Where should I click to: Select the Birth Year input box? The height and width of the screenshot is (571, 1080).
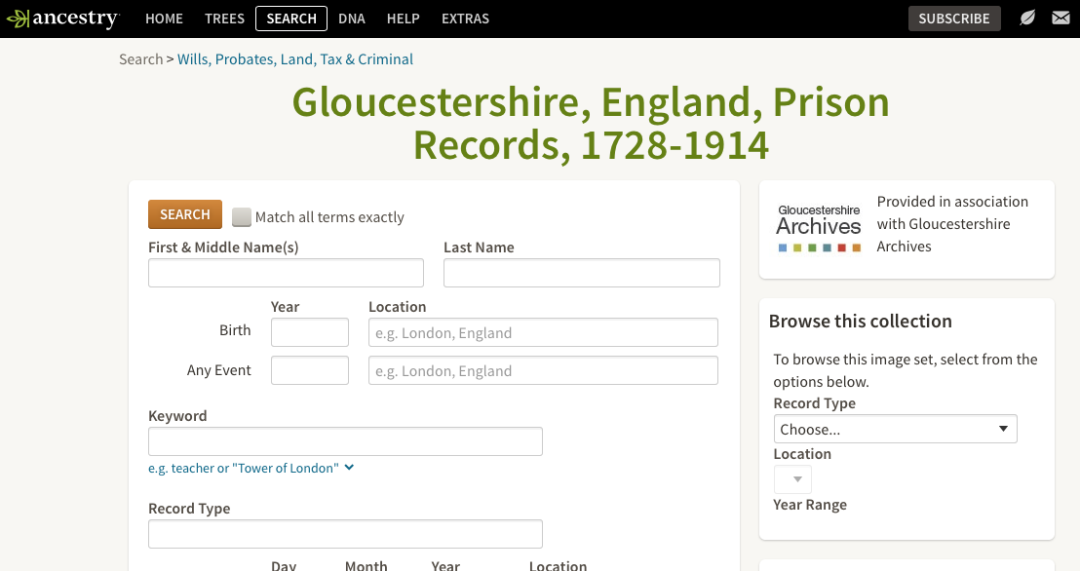[310, 332]
